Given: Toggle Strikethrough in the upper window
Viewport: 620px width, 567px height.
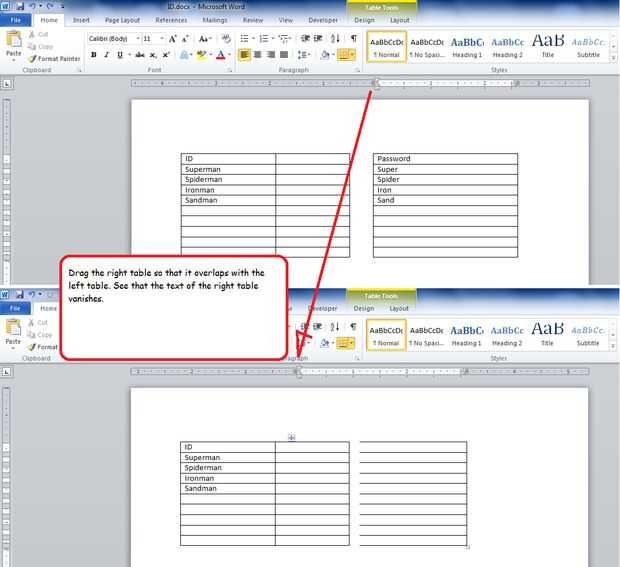Looking at the screenshot, I should 140,55.
